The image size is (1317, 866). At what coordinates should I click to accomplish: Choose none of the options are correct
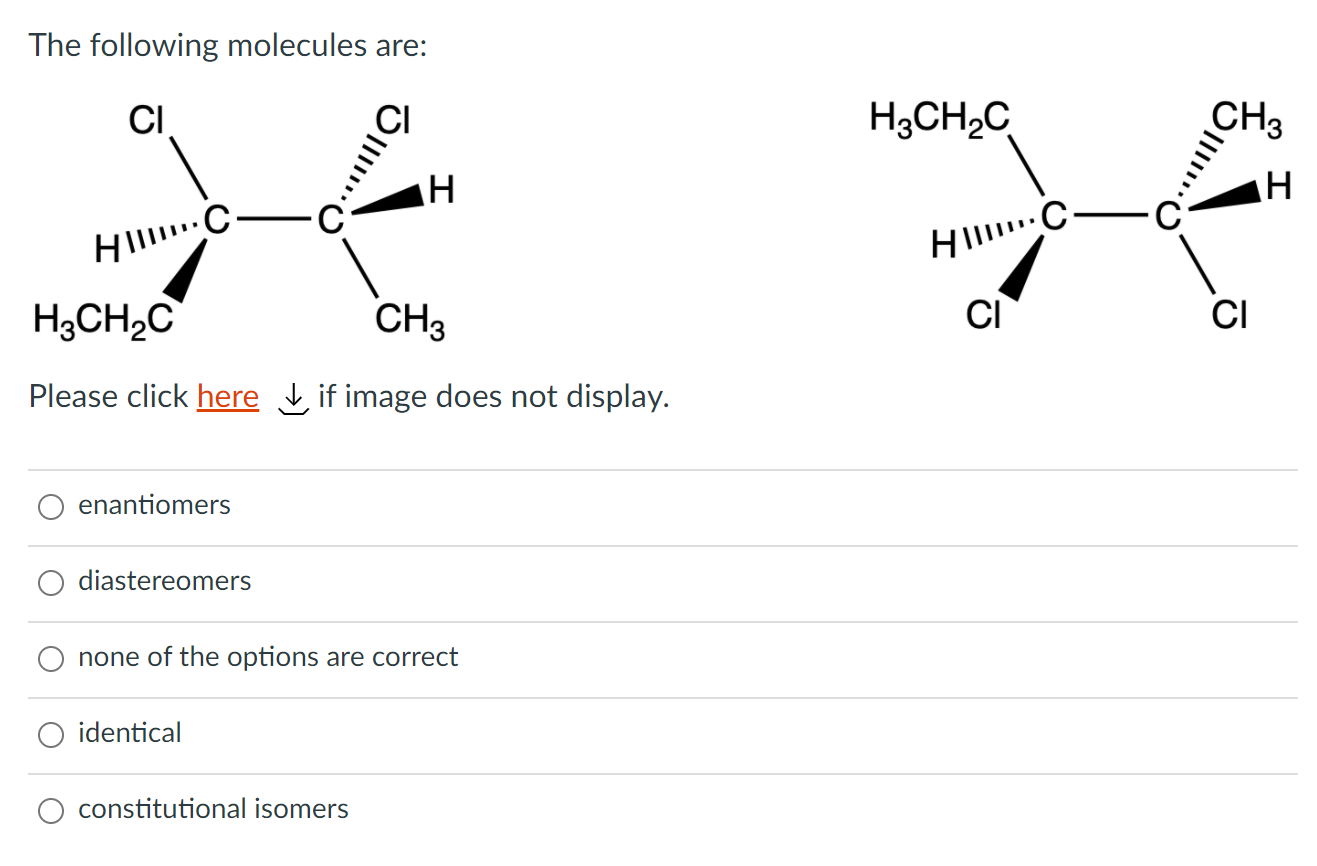[x=51, y=658]
